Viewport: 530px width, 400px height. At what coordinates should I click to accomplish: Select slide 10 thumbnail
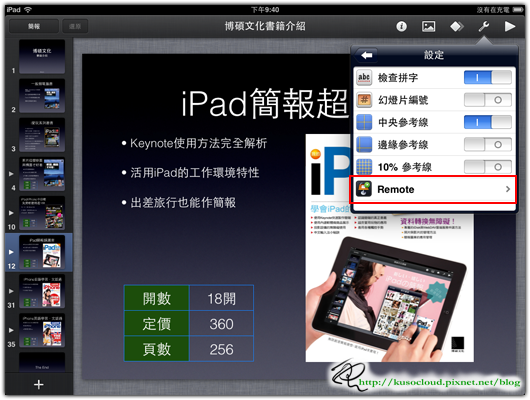pos(42,213)
